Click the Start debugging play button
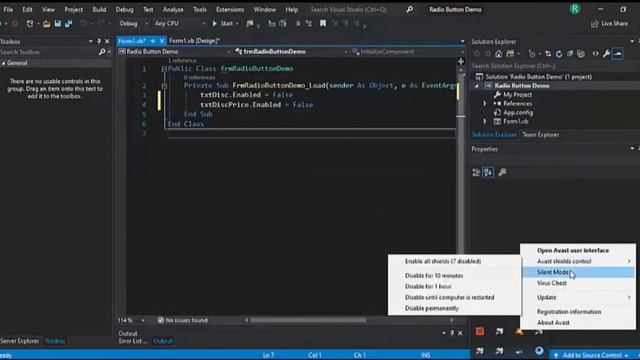 215,24
